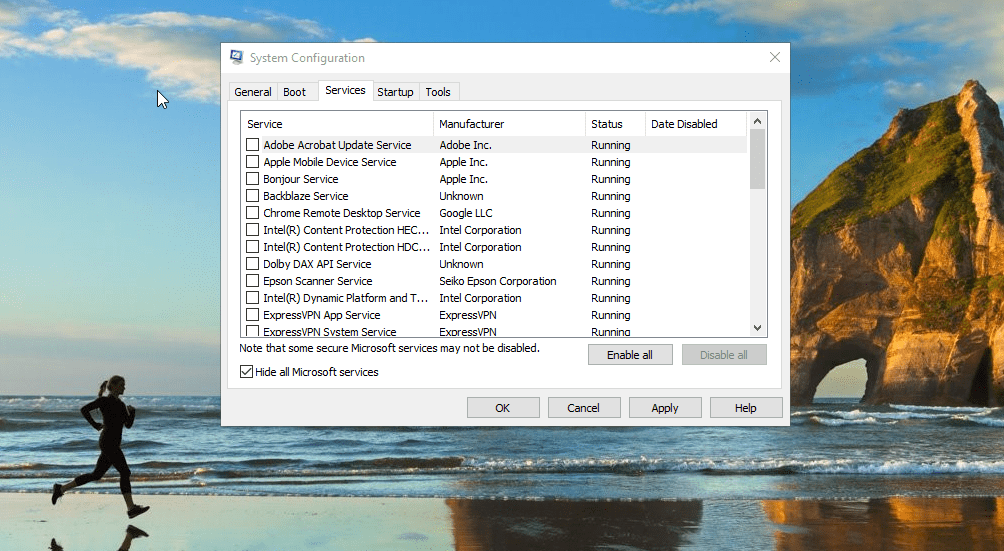The height and width of the screenshot is (551, 1004).
Task: Toggle the Backblaze Service checkbox
Action: click(253, 196)
